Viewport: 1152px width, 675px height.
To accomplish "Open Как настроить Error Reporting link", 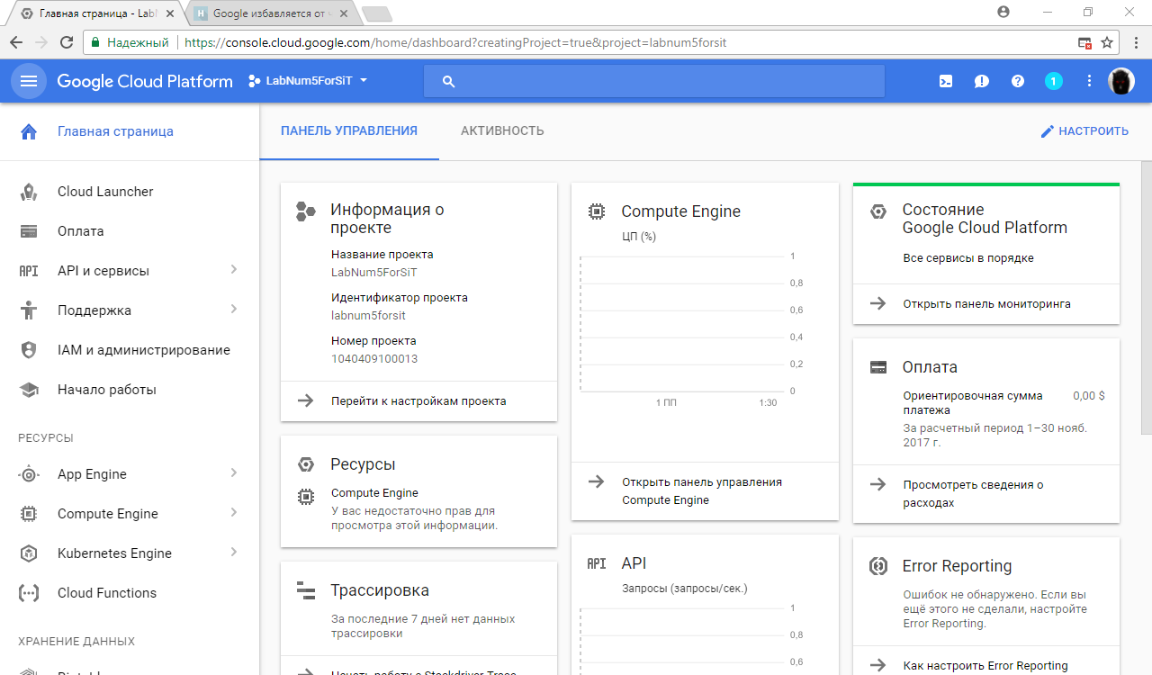I will (986, 665).
